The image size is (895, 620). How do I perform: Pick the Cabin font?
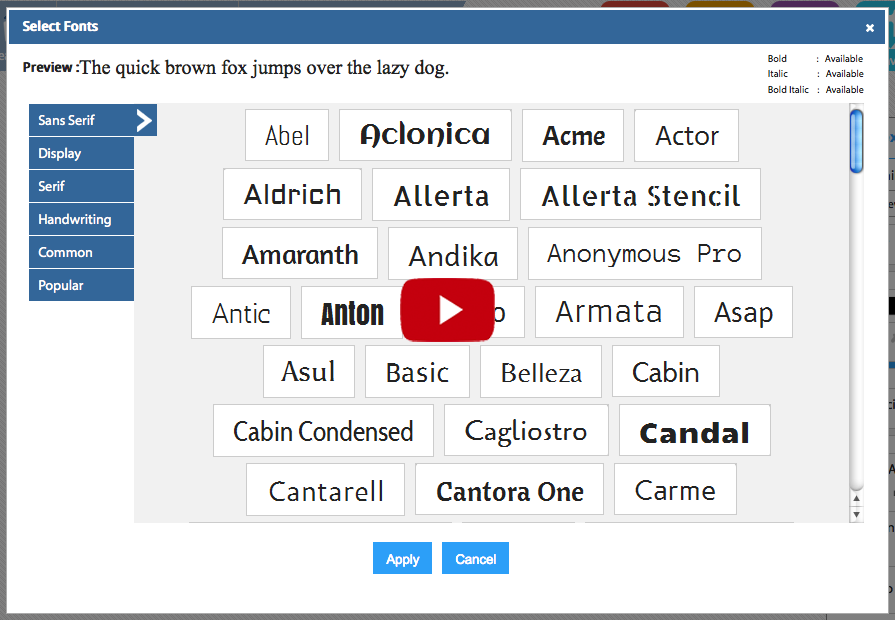[x=666, y=372]
